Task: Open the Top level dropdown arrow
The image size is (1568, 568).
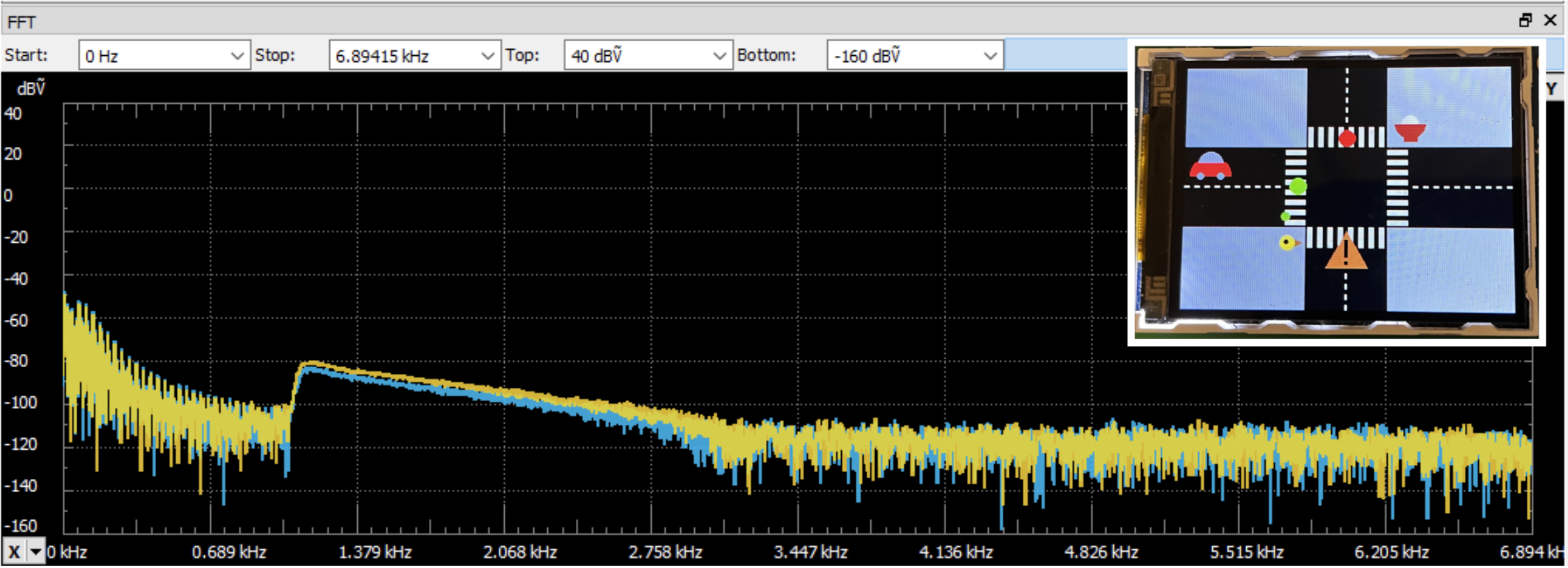Action: [x=719, y=56]
